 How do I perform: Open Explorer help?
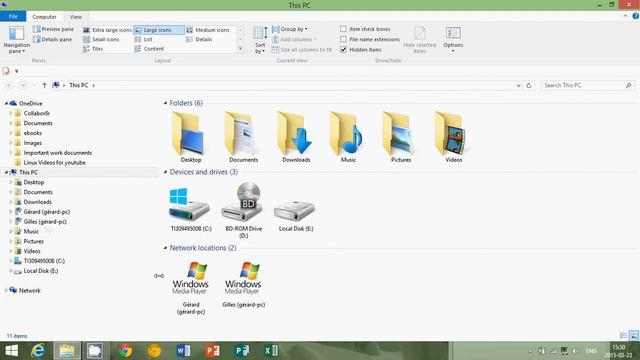[636, 16]
